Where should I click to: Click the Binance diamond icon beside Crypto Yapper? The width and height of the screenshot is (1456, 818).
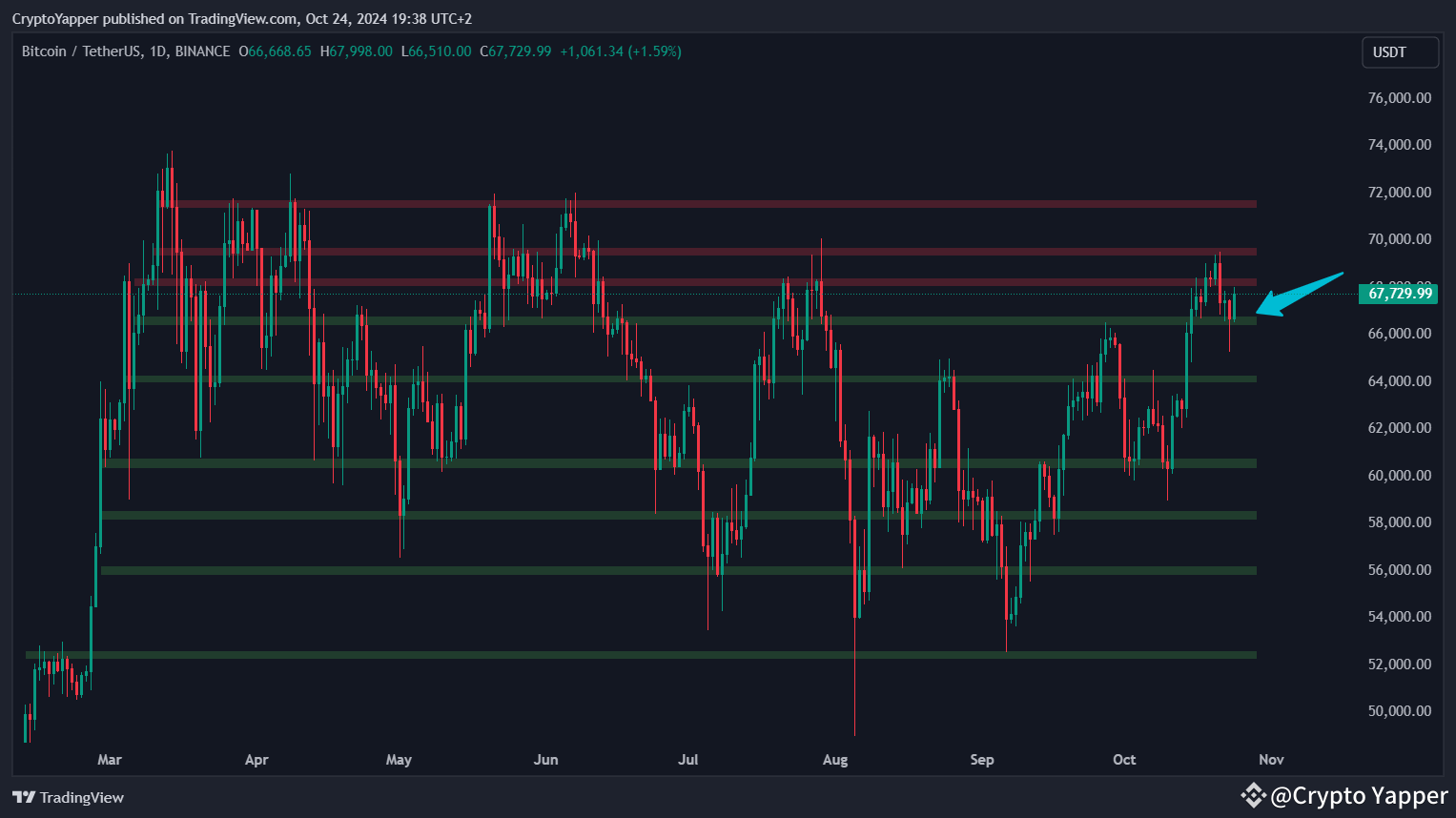pos(1252,795)
